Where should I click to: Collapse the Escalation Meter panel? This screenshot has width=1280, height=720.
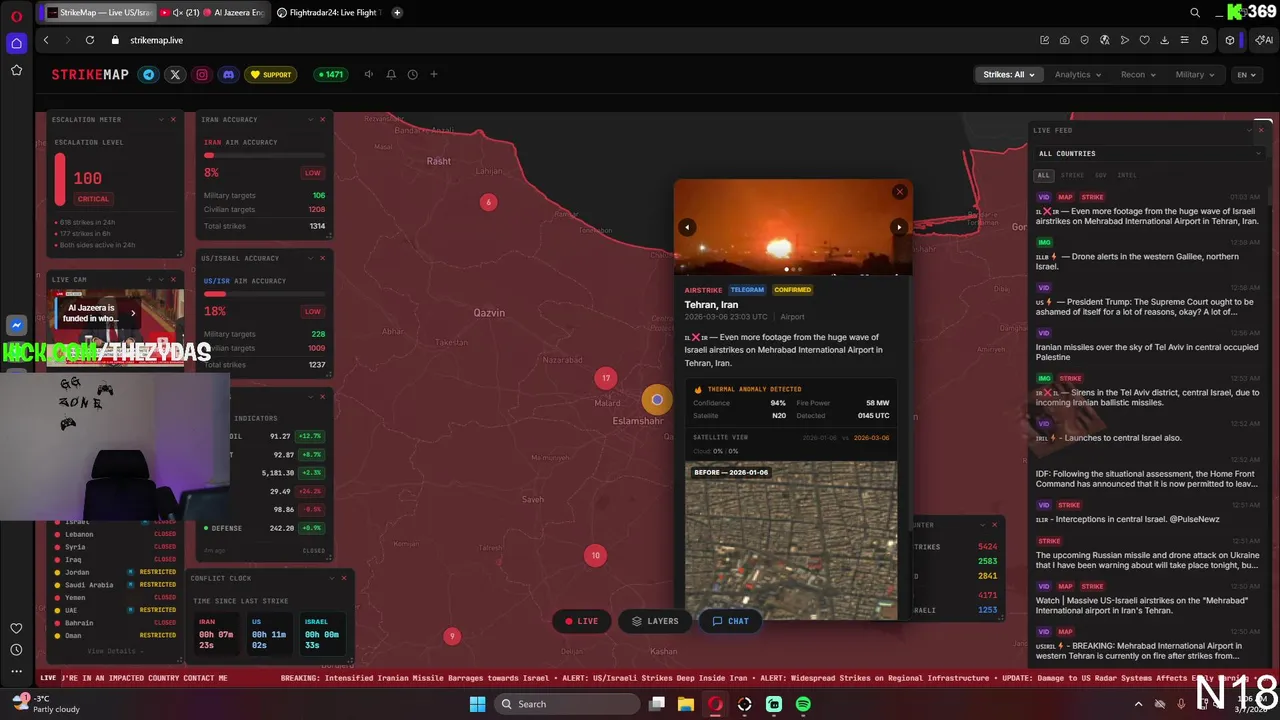pos(161,119)
